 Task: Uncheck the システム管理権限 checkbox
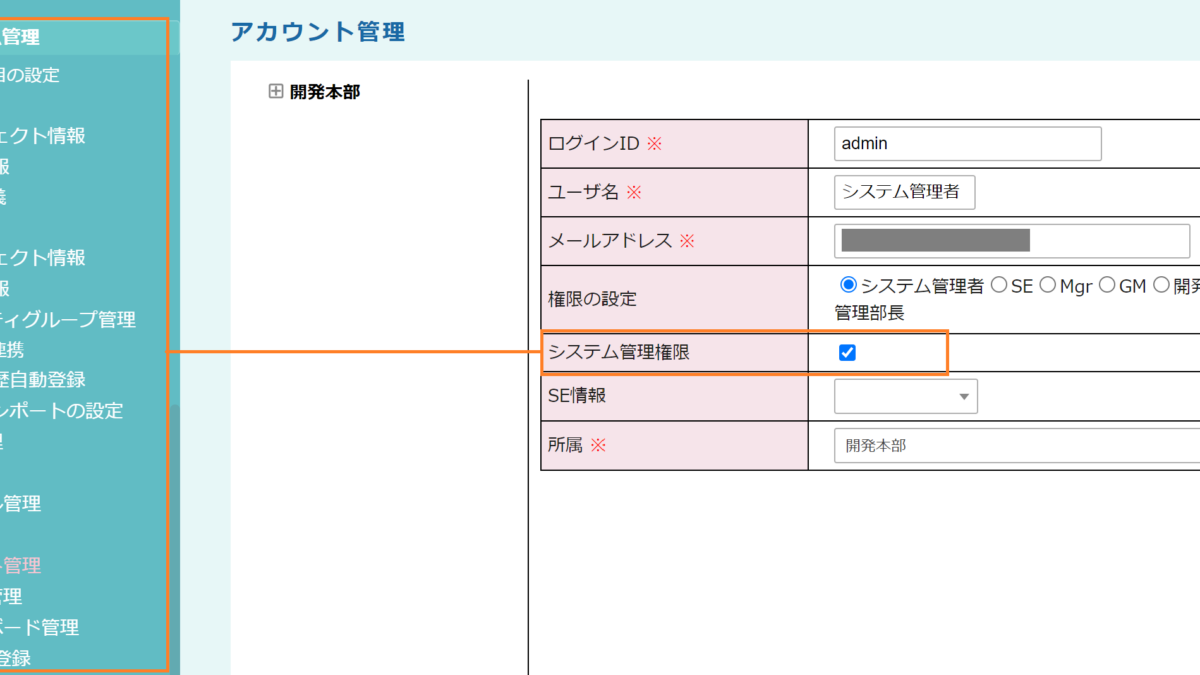[x=847, y=352]
